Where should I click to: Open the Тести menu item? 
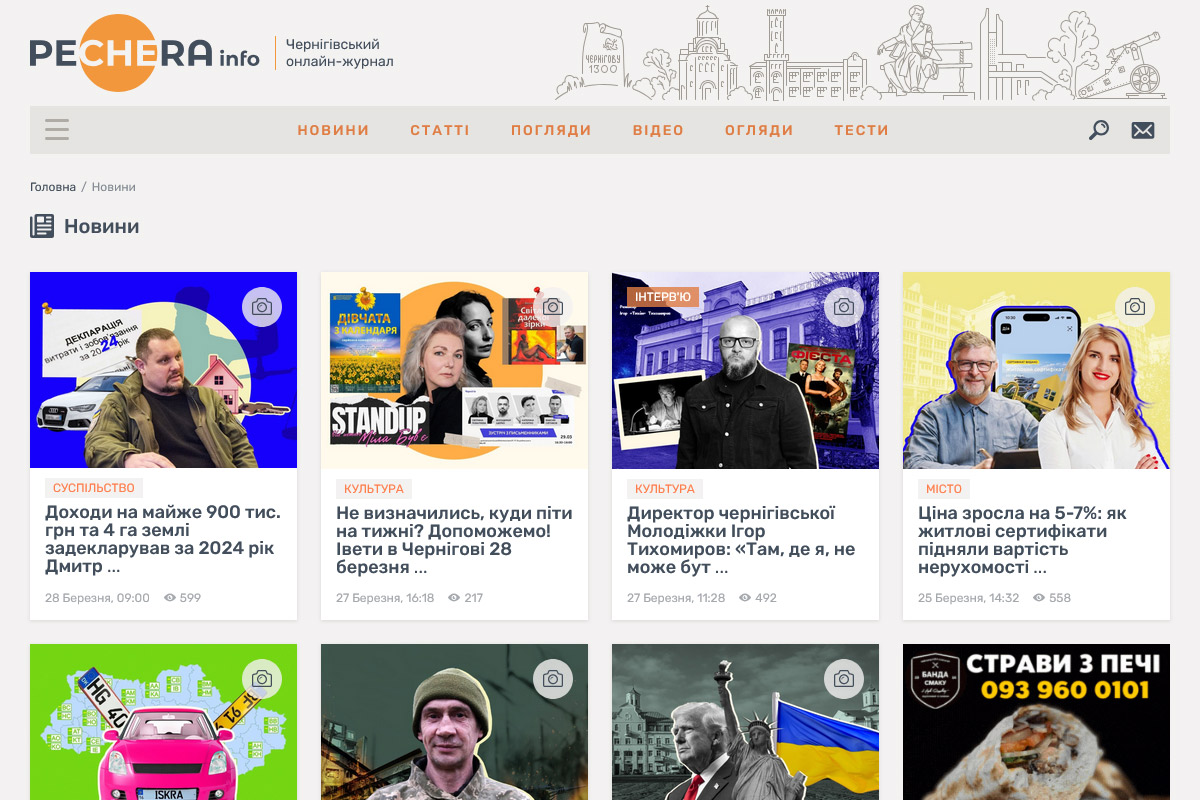[x=861, y=130]
